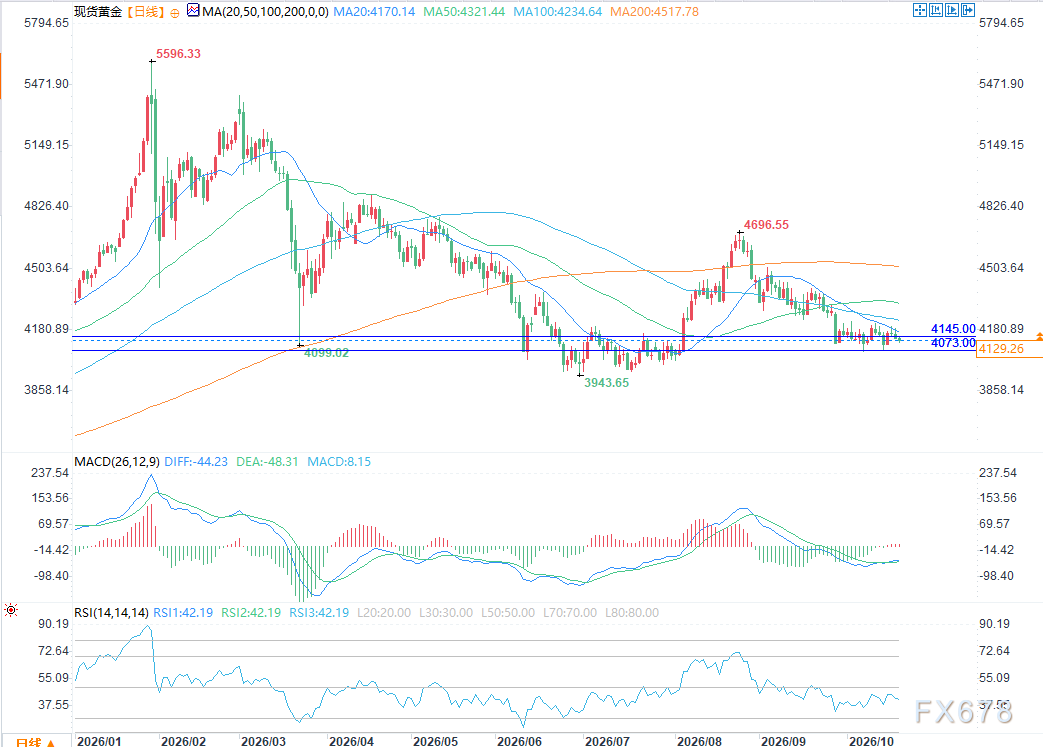The image size is (1043, 747).
Task: Select the 4145.00 horizontal price line
Action: click(523, 337)
